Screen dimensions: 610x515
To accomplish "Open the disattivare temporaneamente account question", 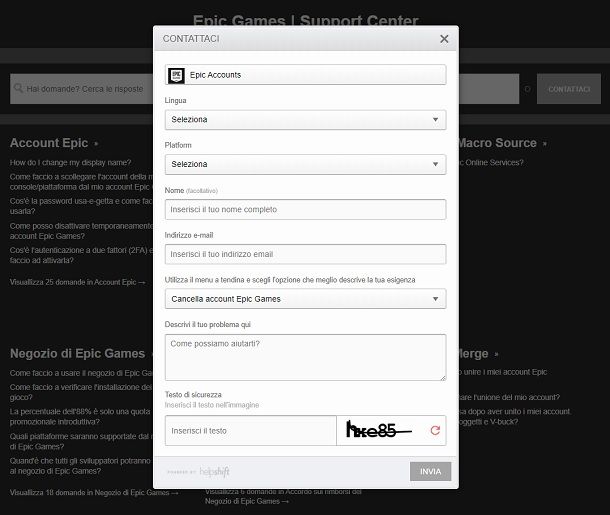I will coord(82,231).
